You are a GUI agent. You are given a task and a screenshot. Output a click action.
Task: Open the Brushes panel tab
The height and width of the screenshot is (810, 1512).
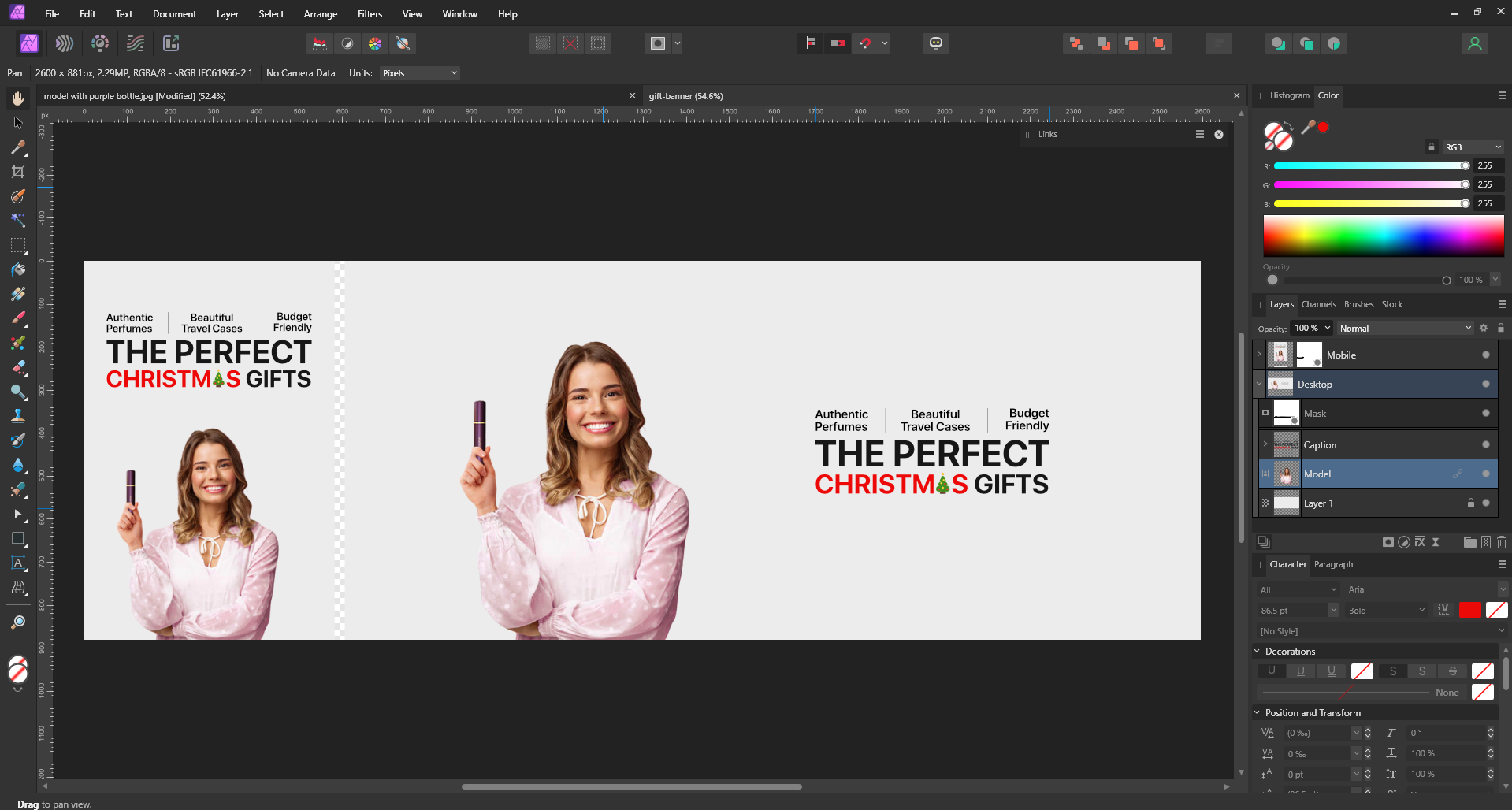1358,304
